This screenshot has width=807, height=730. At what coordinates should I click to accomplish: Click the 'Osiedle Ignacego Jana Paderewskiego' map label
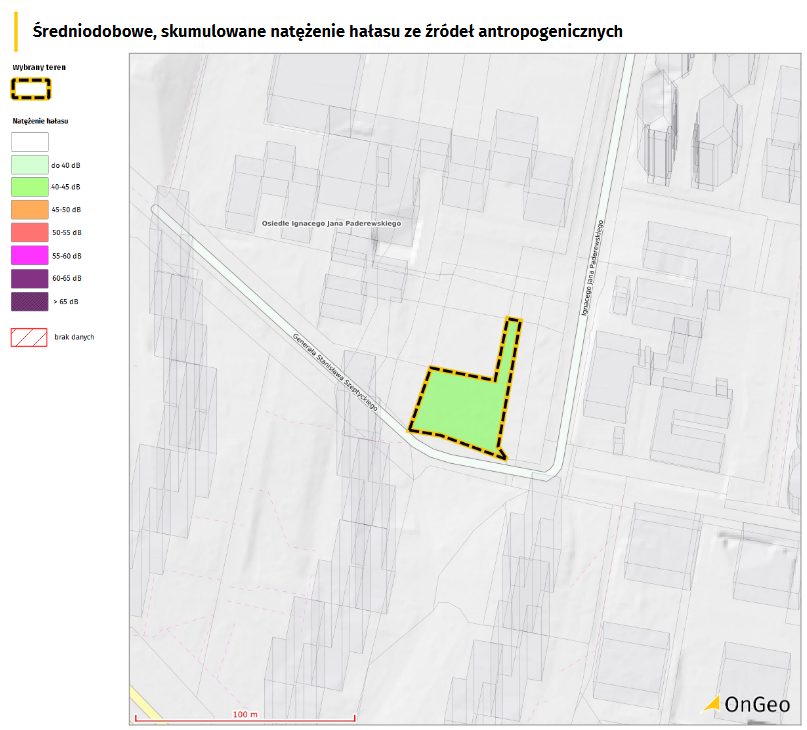pyautogui.click(x=330, y=223)
